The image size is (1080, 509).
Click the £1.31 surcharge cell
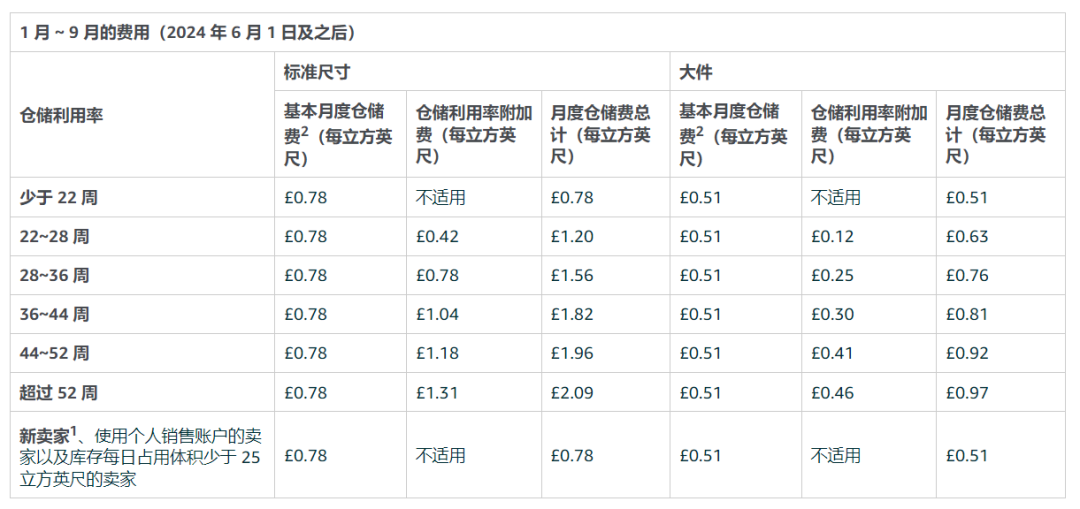coord(437,393)
